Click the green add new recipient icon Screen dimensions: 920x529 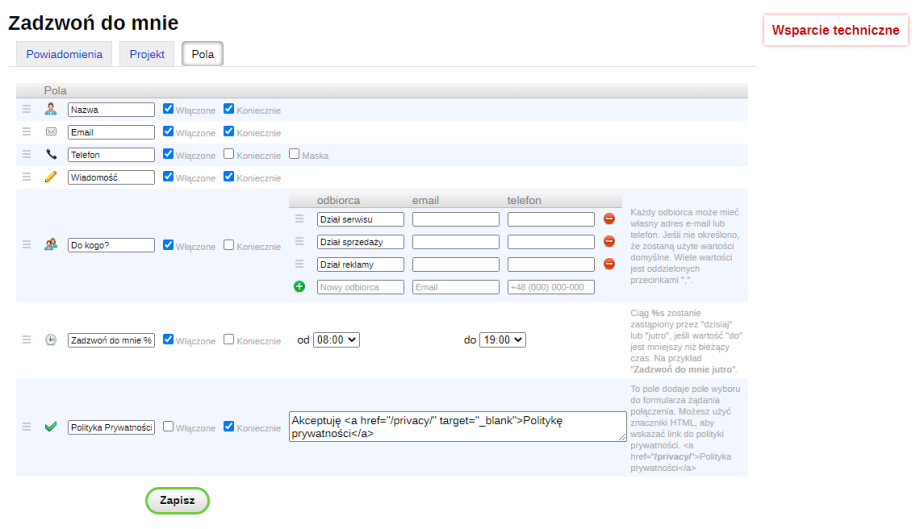click(x=299, y=287)
